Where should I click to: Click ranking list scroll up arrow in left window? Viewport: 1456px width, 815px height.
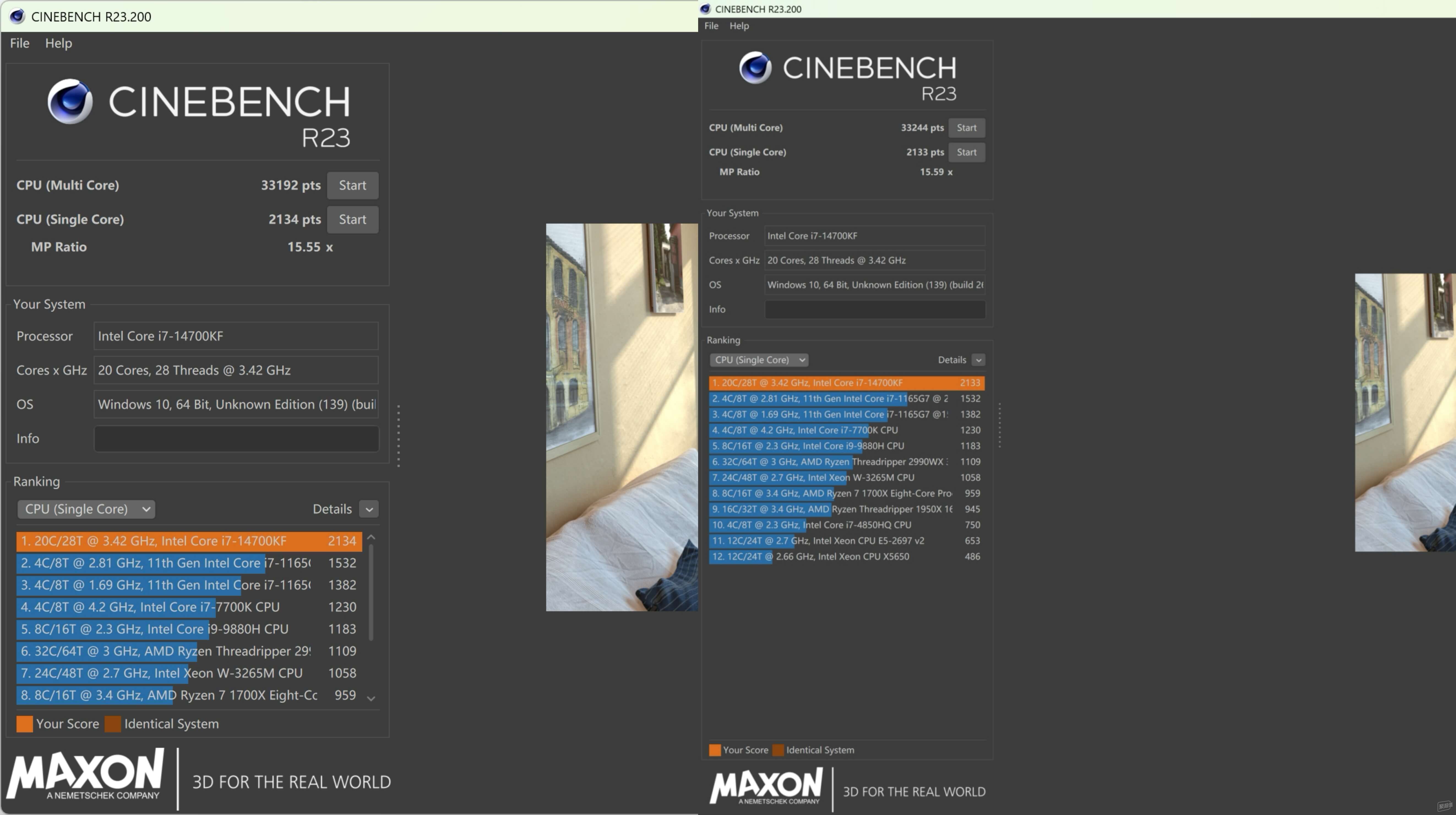pos(371,537)
